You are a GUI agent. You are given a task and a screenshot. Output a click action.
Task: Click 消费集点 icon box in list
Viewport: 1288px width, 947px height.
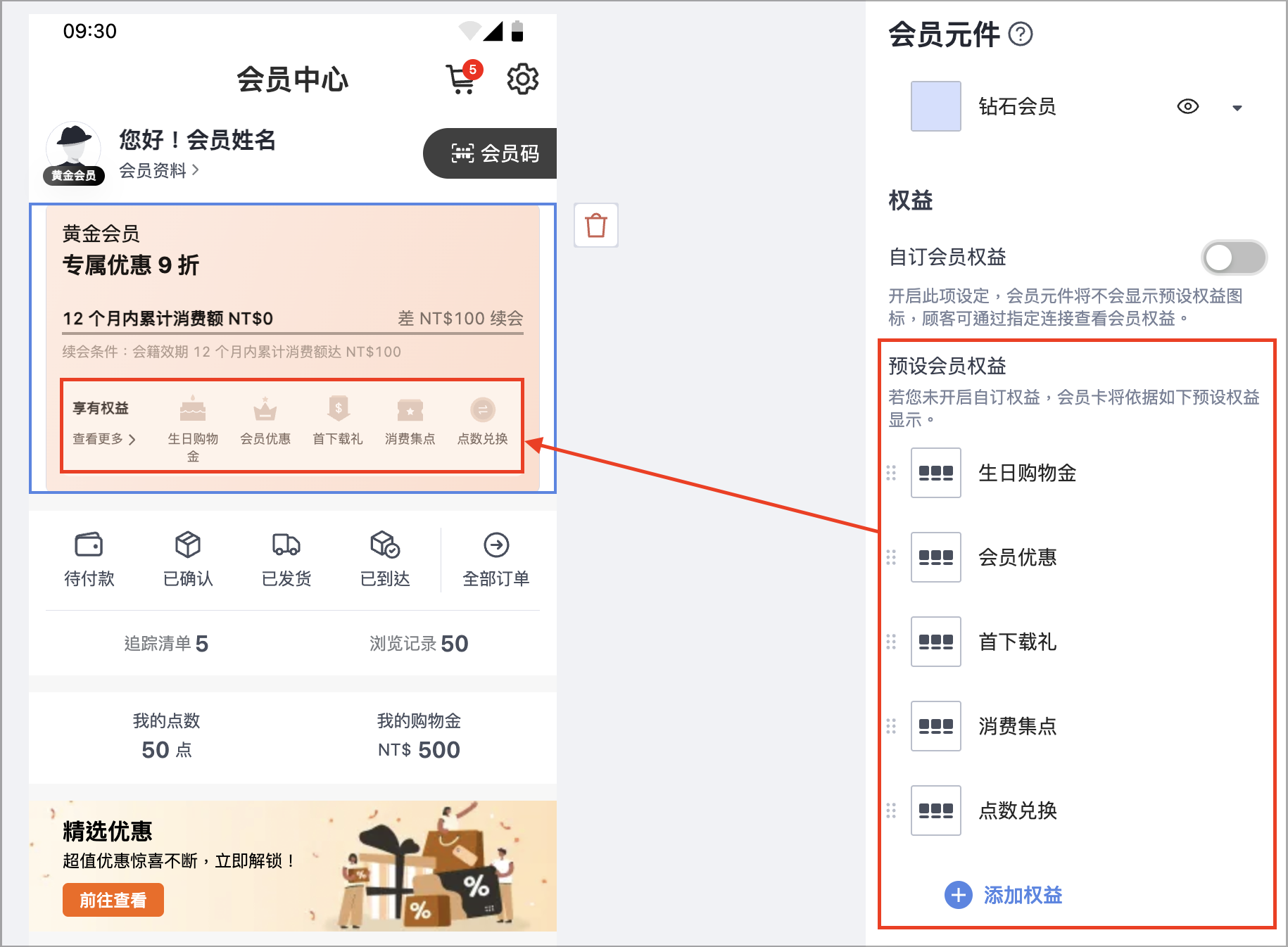tap(936, 726)
